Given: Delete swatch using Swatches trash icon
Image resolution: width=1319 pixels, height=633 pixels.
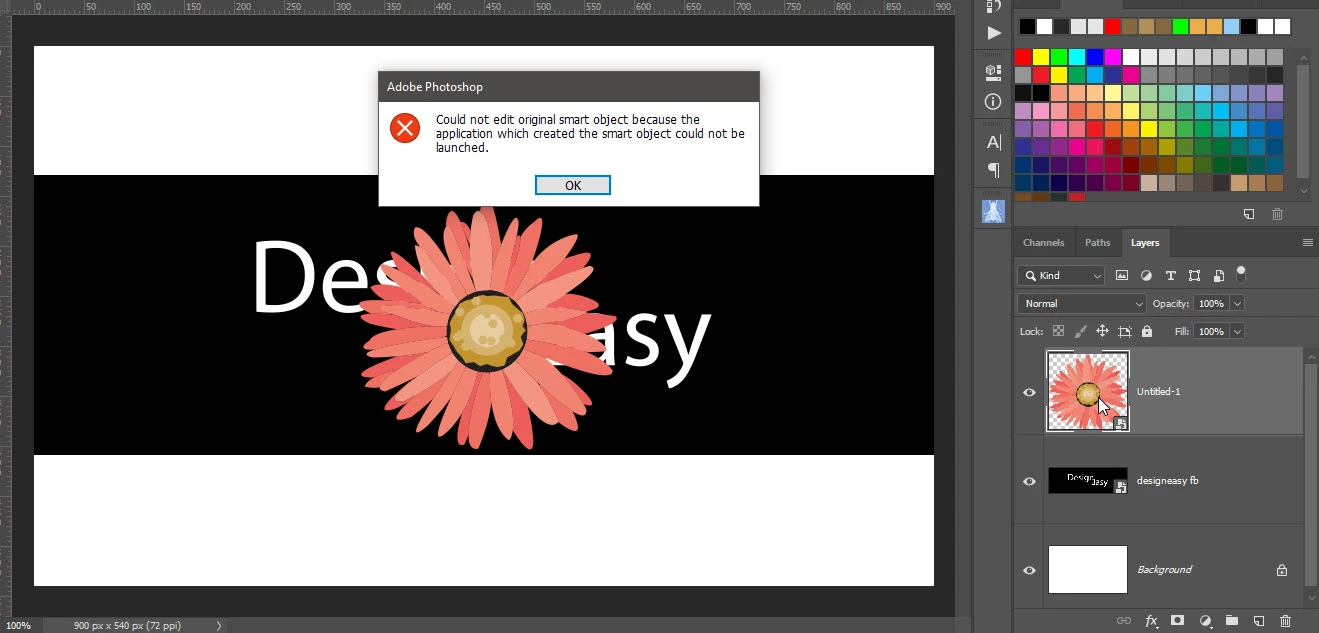Looking at the screenshot, I should [x=1277, y=214].
